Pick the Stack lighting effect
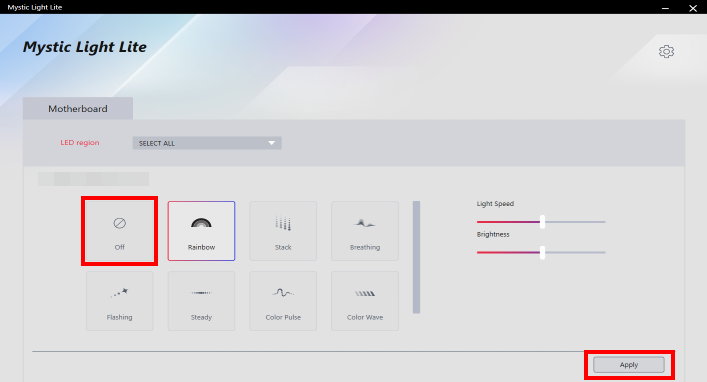 [283, 231]
